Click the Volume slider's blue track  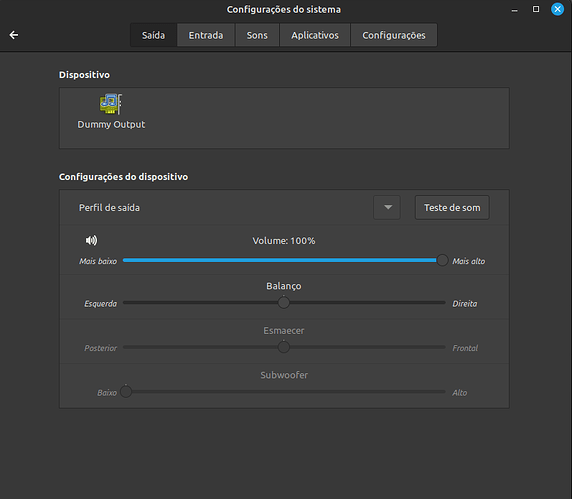[x=280, y=260]
